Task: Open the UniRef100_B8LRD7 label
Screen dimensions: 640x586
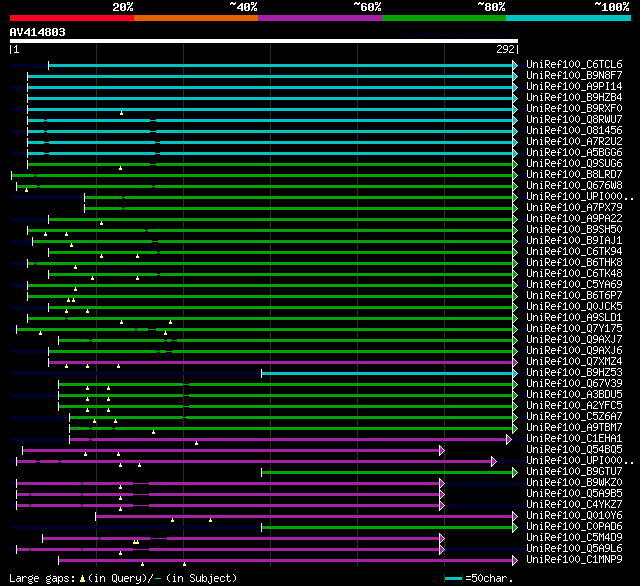Action: (x=574, y=175)
